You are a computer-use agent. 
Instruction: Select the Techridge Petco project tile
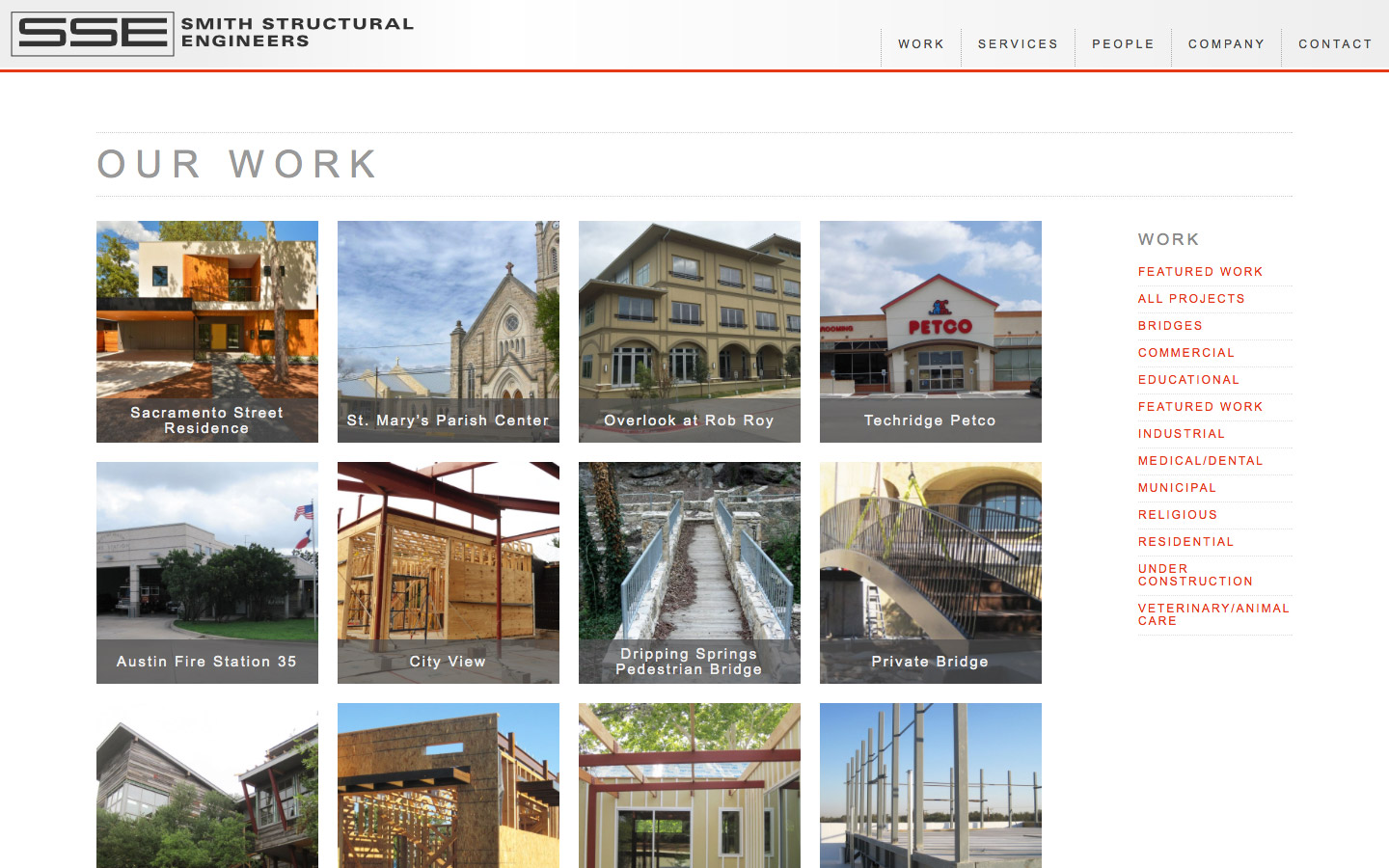[x=931, y=332]
